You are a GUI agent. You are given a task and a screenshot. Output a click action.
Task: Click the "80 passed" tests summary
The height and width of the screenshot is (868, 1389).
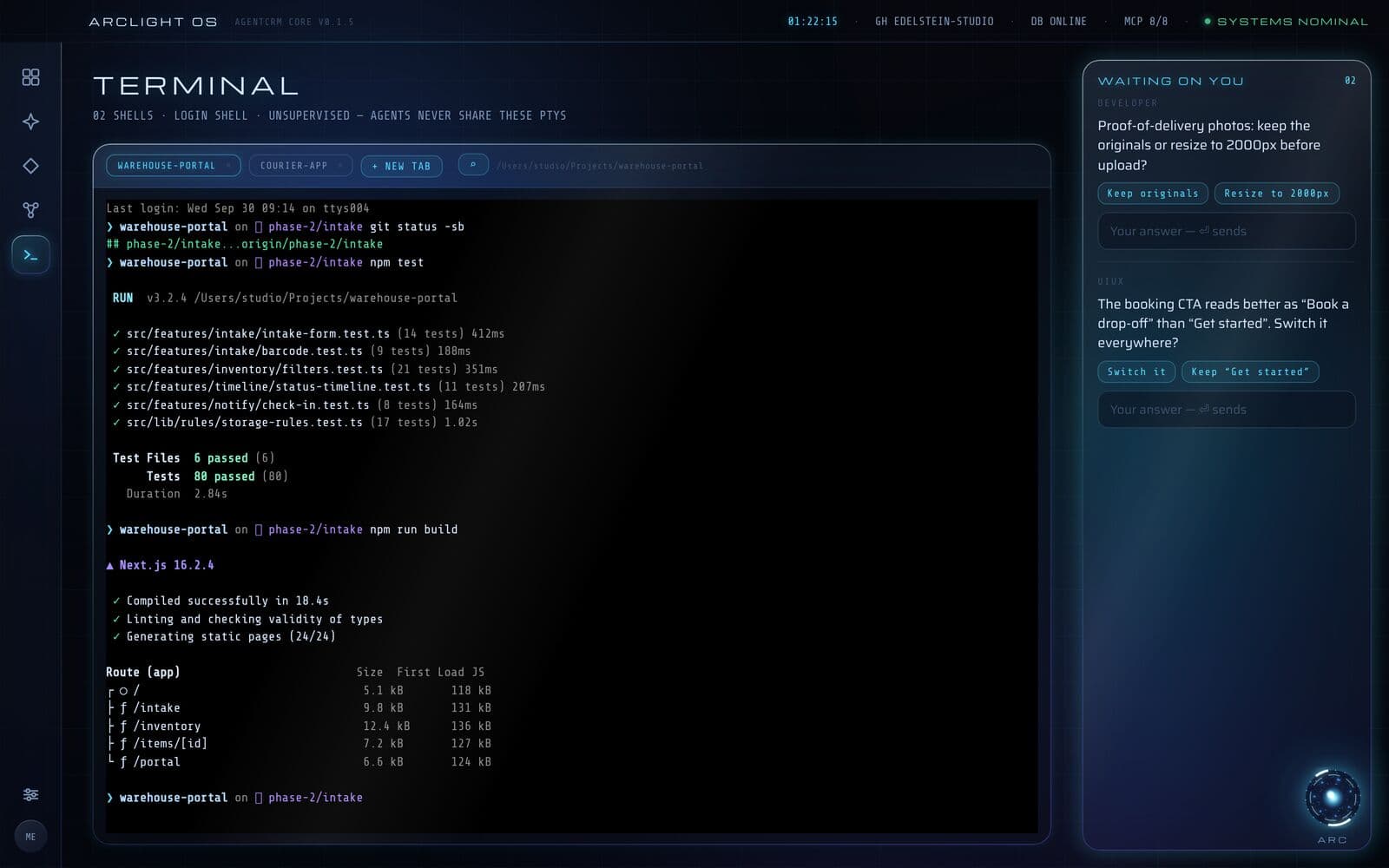tap(224, 477)
